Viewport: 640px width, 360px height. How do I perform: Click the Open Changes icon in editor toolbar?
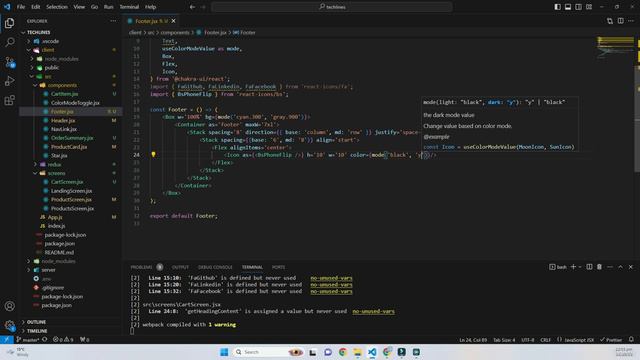pos(610,21)
